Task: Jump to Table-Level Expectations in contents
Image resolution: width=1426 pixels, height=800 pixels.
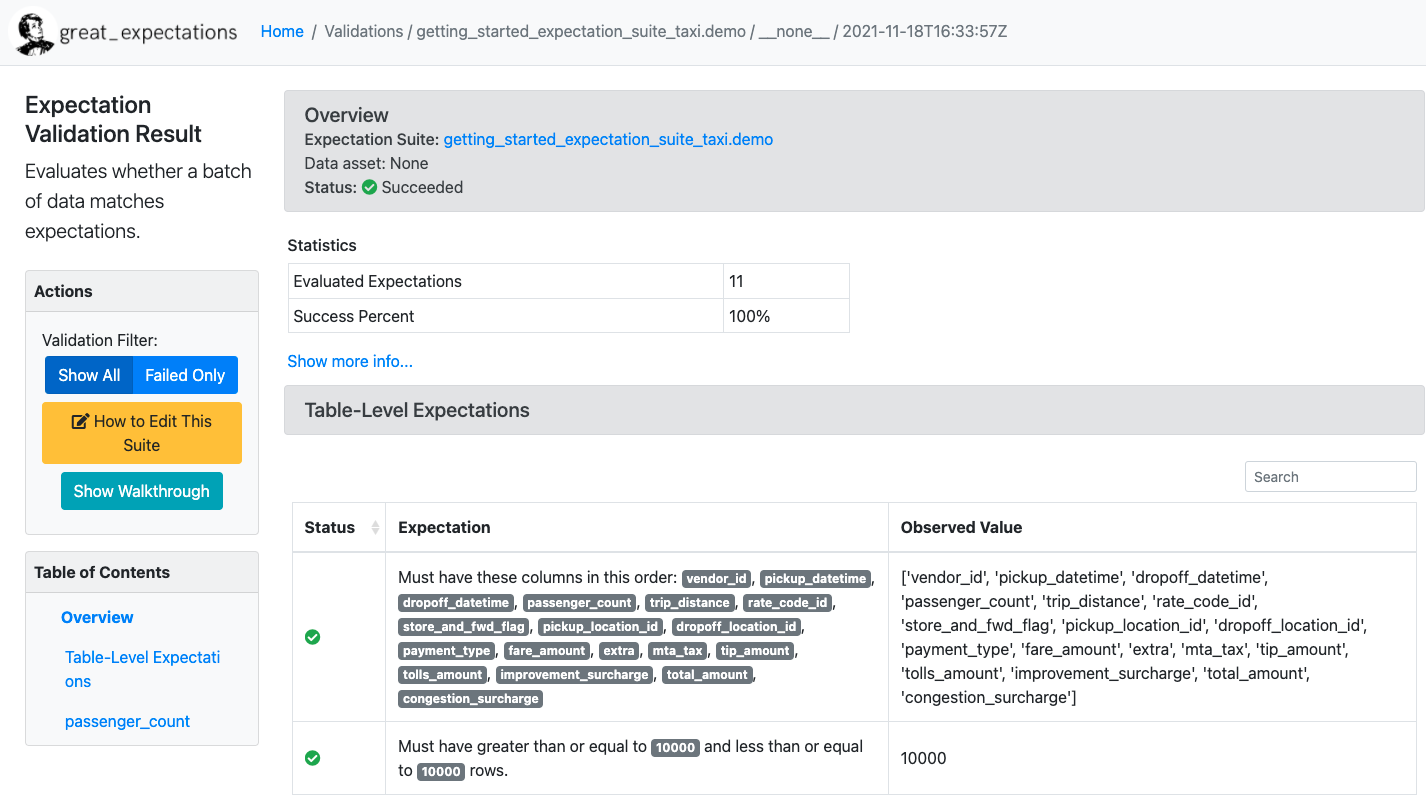Action: (142, 669)
